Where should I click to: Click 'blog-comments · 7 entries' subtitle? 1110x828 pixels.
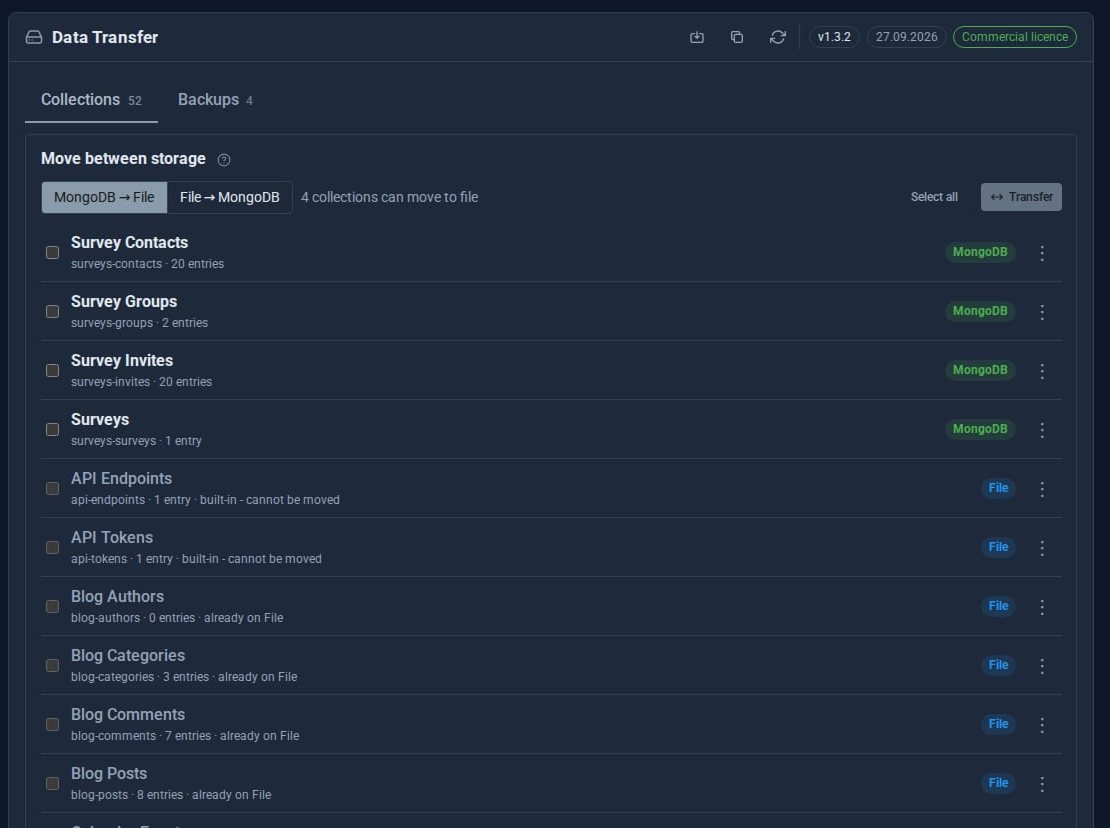[x=141, y=736]
